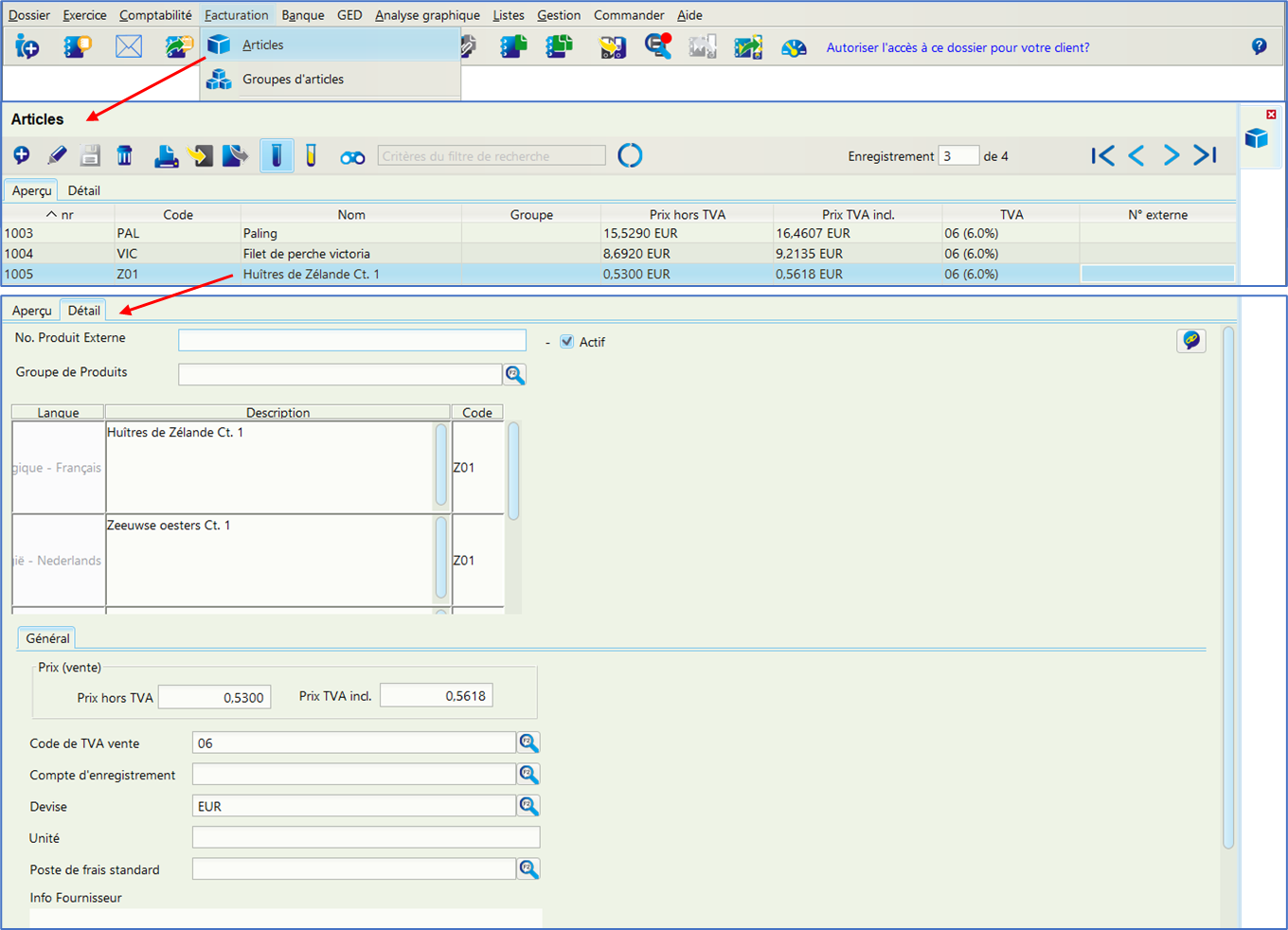
Task: Select Groupes d'articles menu entry
Action: (x=330, y=79)
